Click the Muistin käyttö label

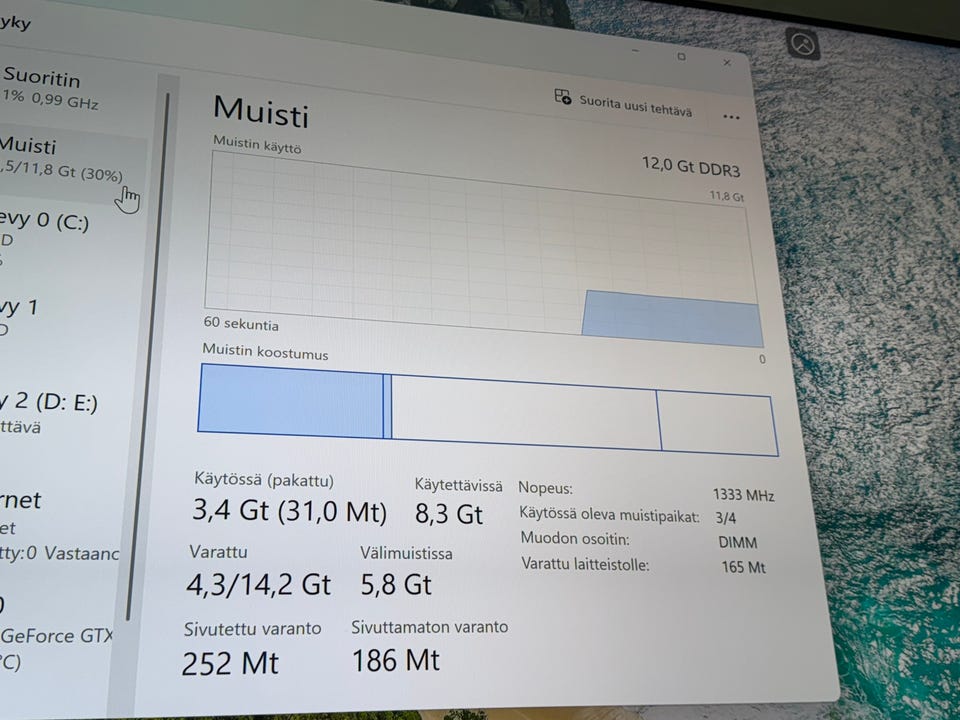pos(257,144)
